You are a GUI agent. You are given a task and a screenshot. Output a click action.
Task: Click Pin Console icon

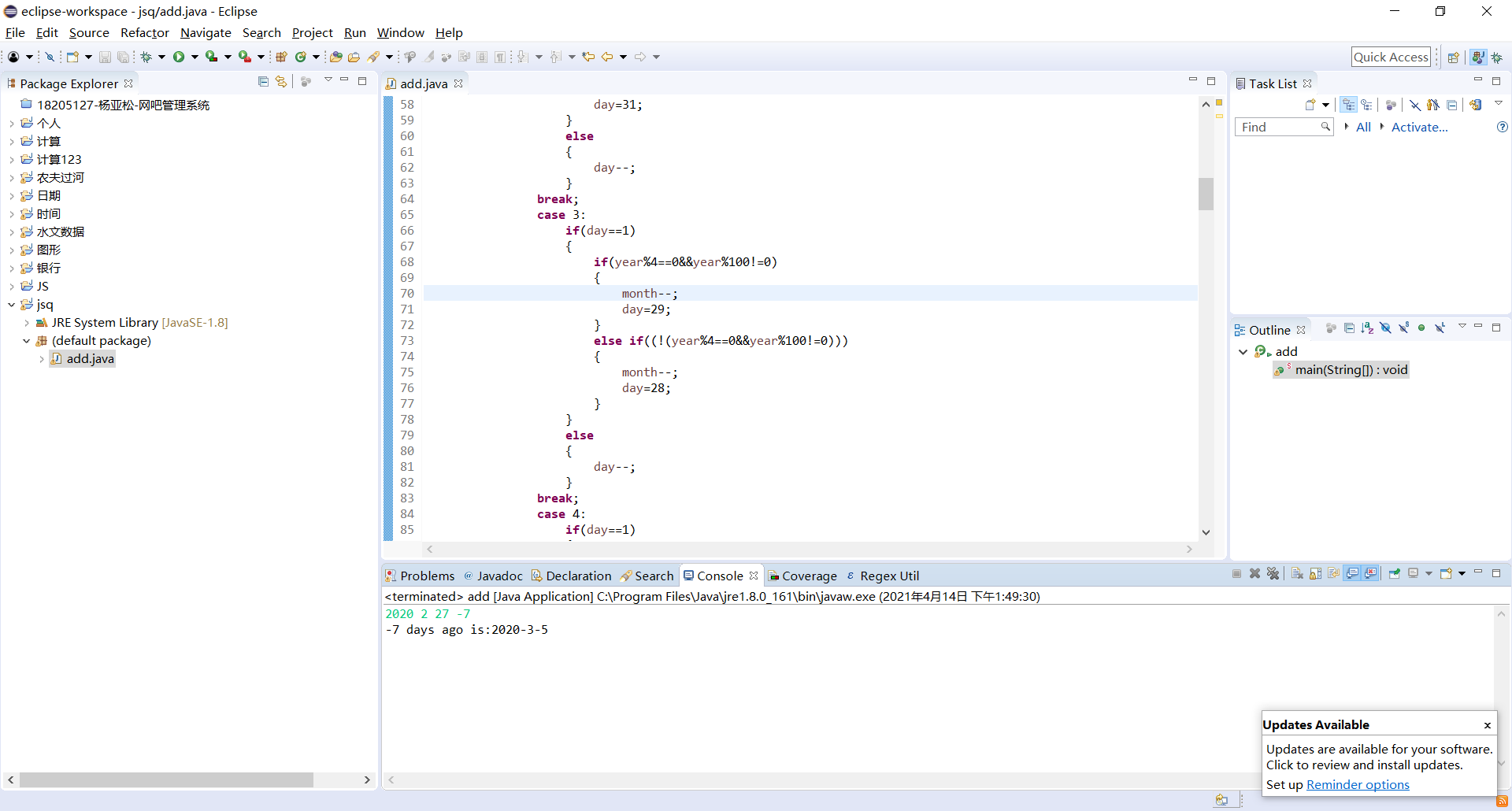tap(1394, 574)
